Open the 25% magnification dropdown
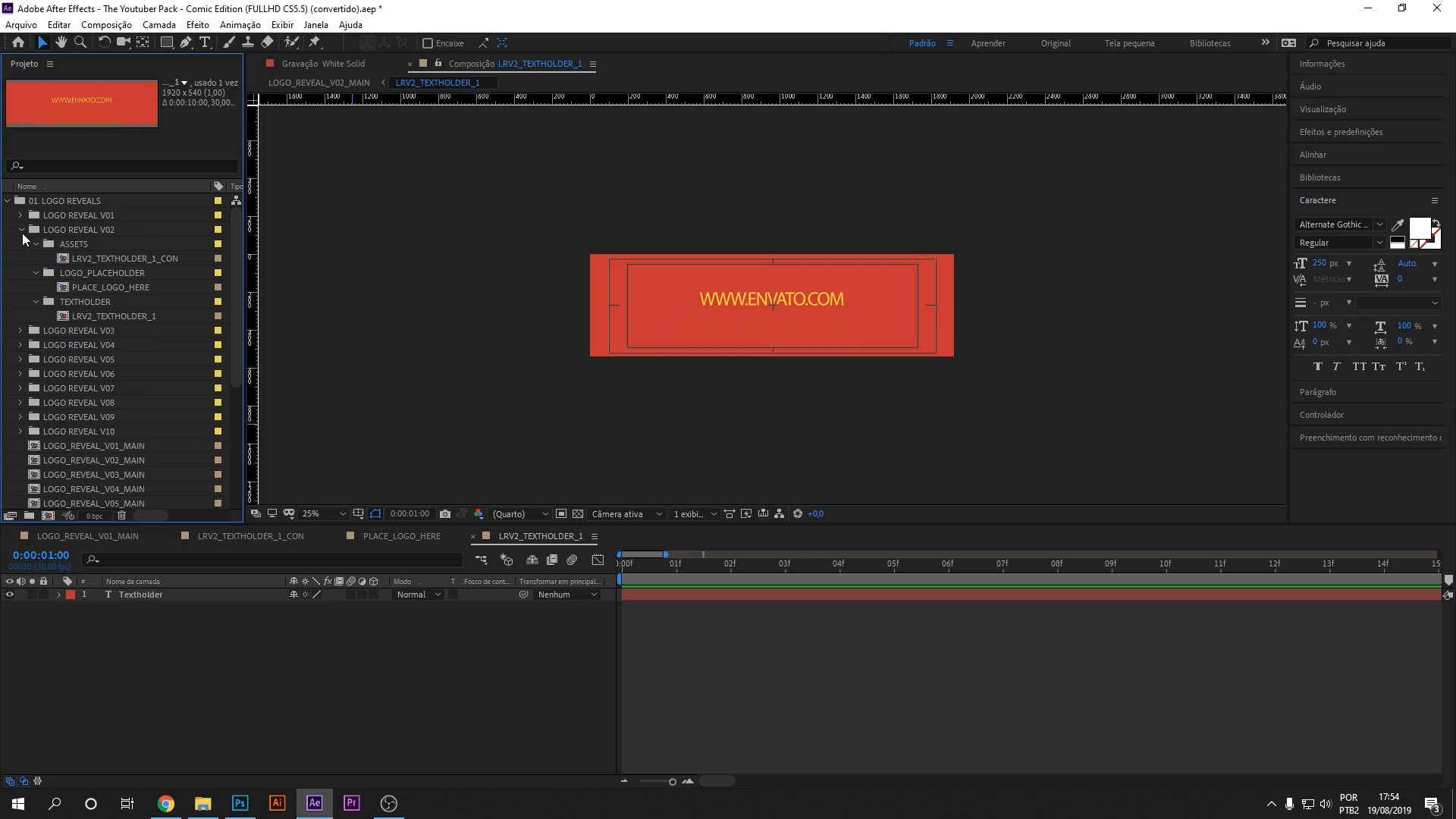 324,514
